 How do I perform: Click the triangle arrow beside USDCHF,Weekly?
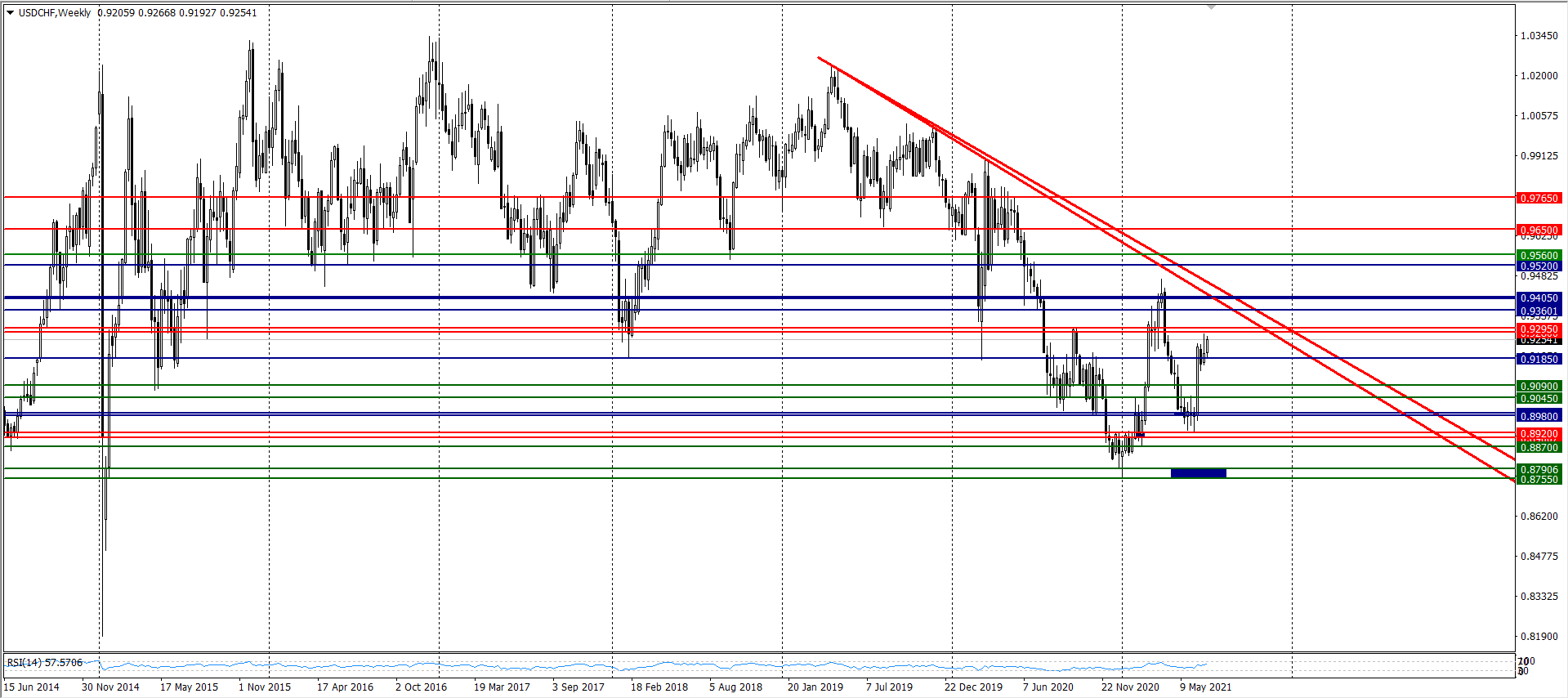(10, 13)
